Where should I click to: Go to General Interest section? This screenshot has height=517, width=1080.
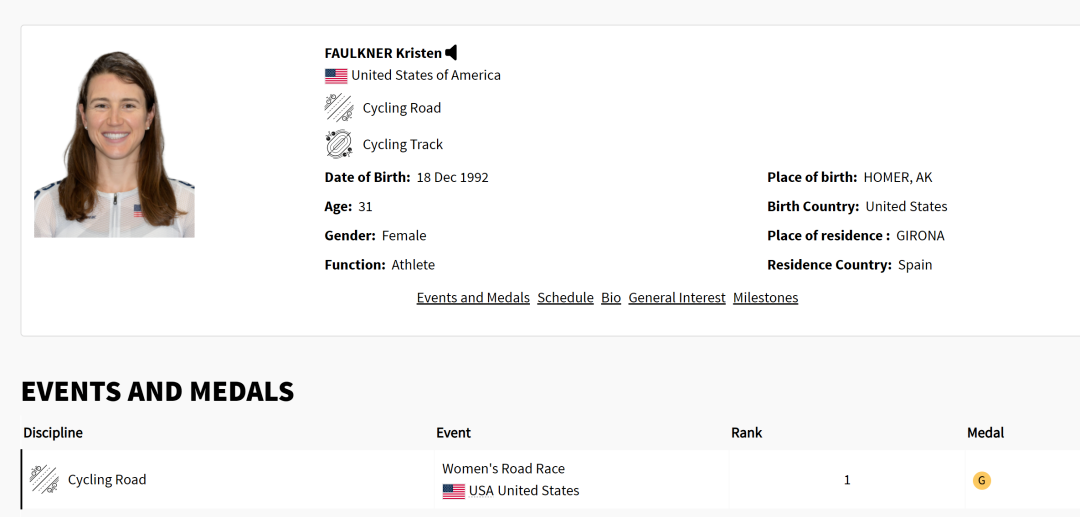point(677,297)
